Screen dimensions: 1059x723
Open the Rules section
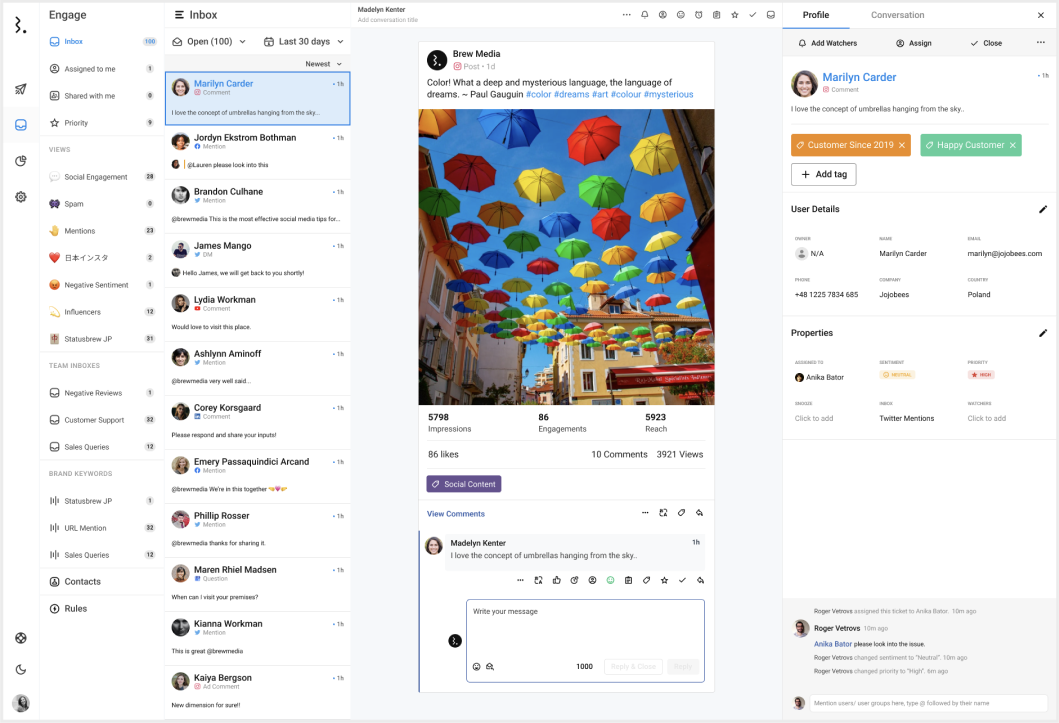pos(101,609)
